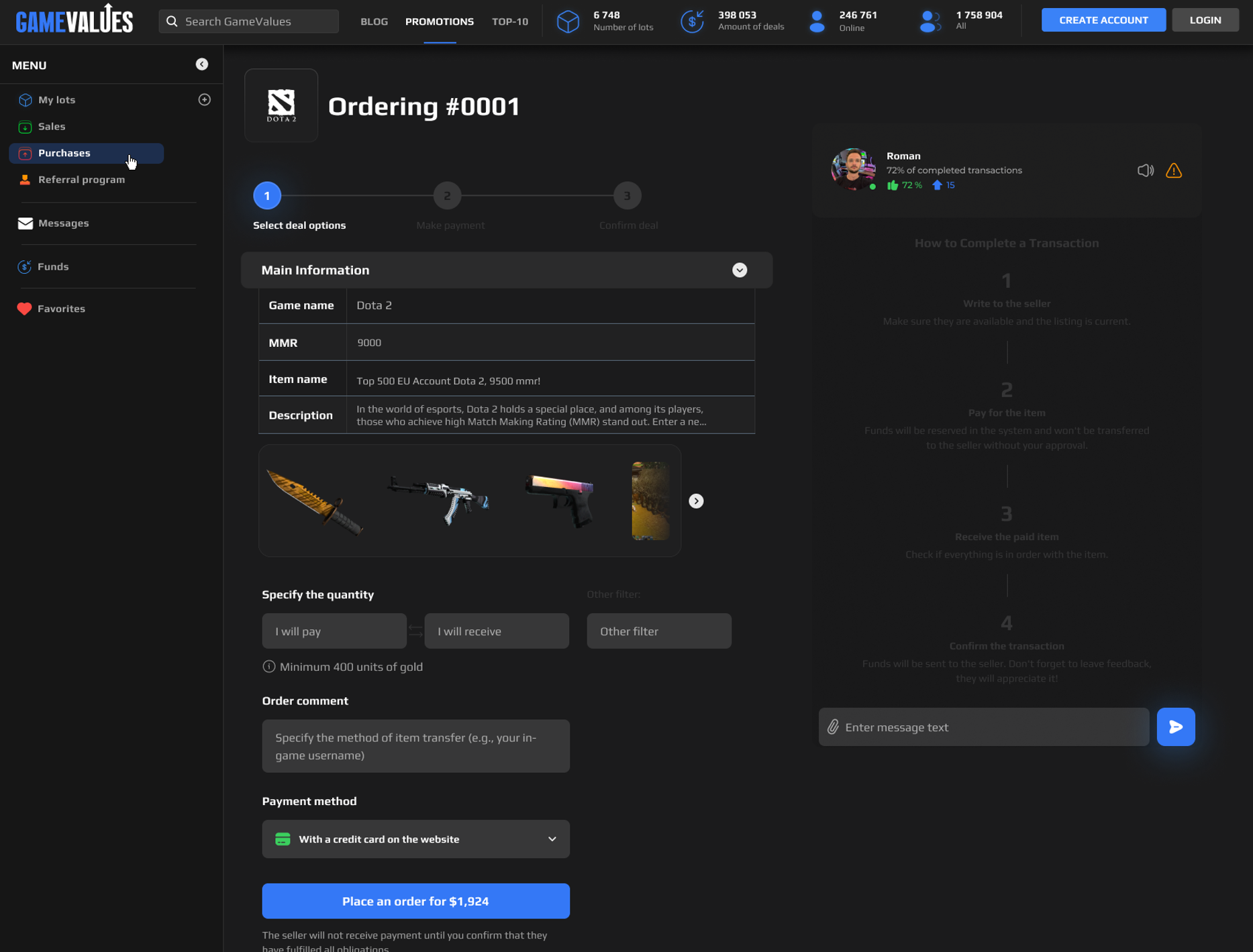Open Sales in sidebar

pos(52,126)
